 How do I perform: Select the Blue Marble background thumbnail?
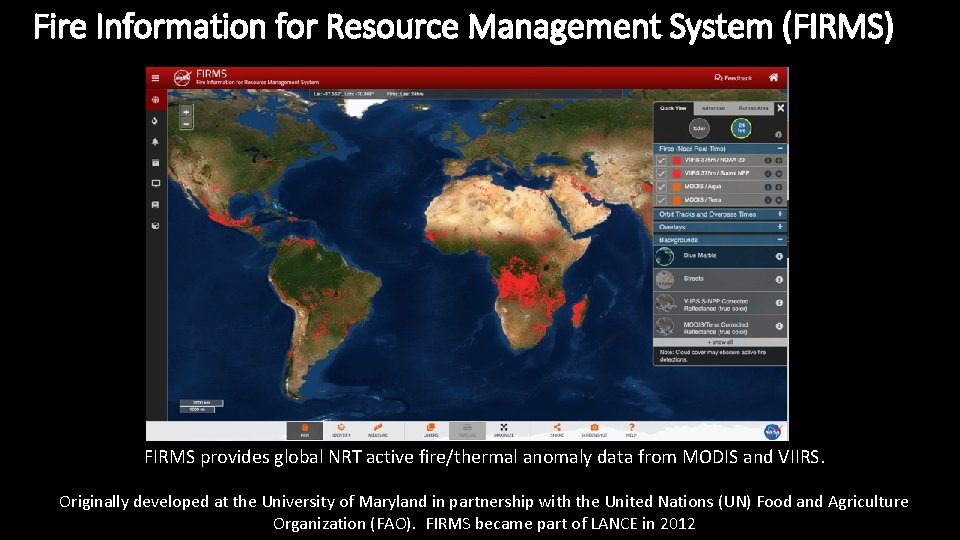click(664, 257)
